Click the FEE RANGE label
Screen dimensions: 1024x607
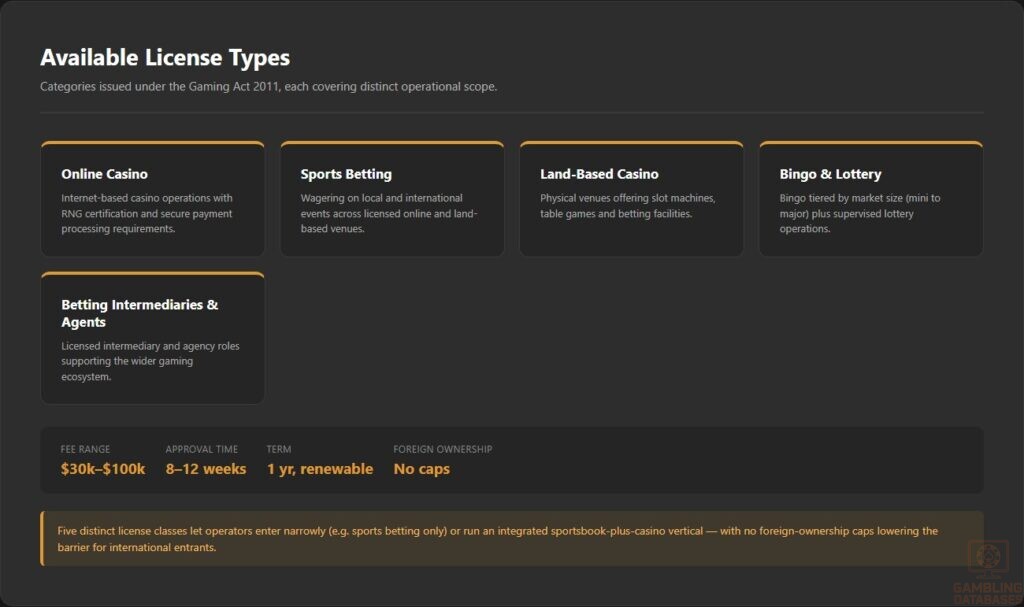86,450
